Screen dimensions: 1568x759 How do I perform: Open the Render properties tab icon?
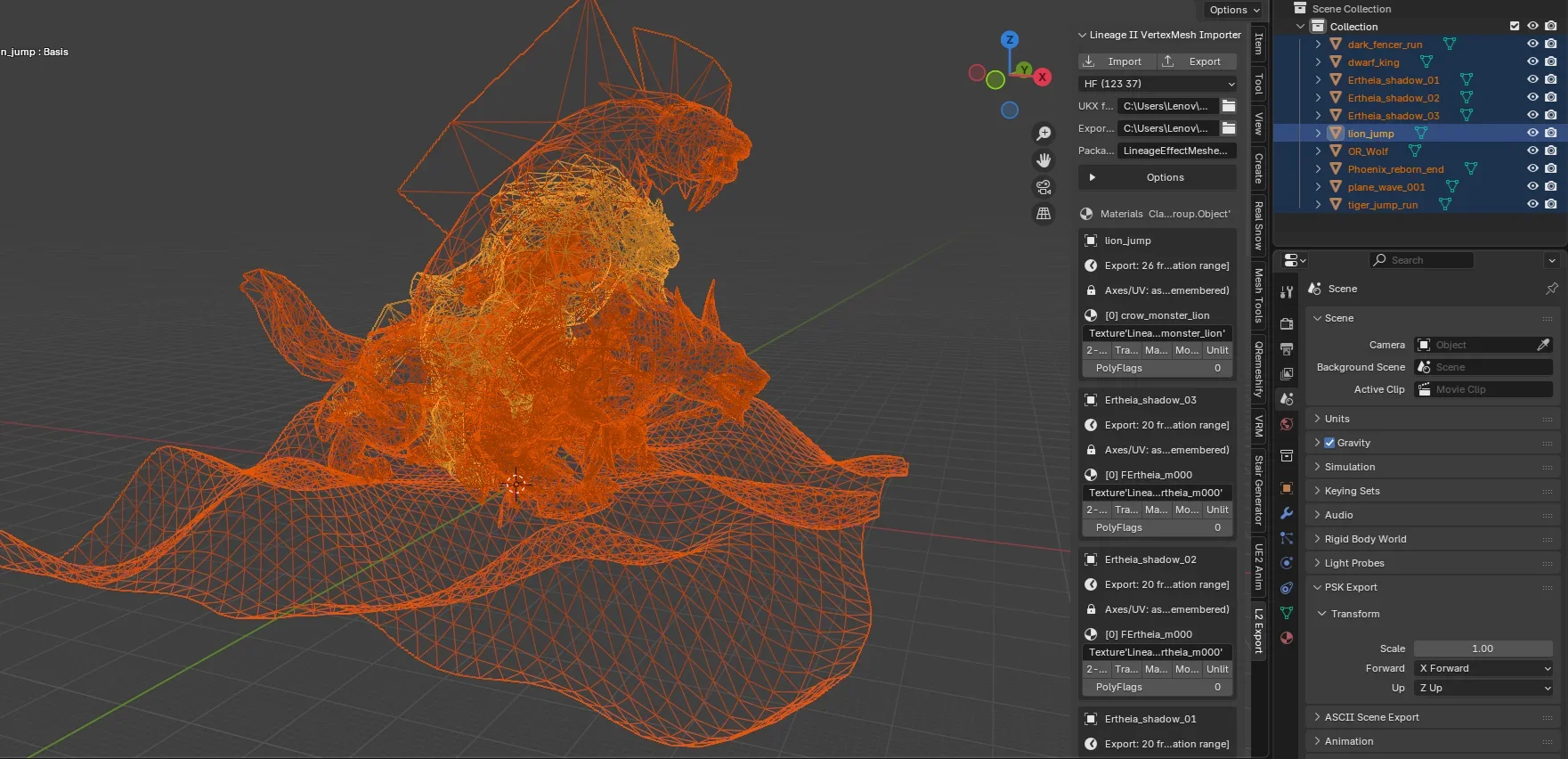(1287, 324)
